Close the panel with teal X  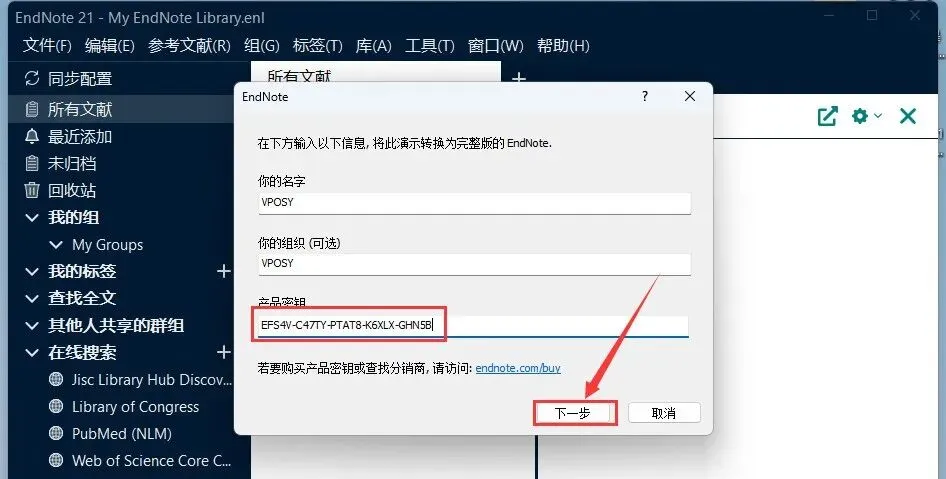coord(907,116)
